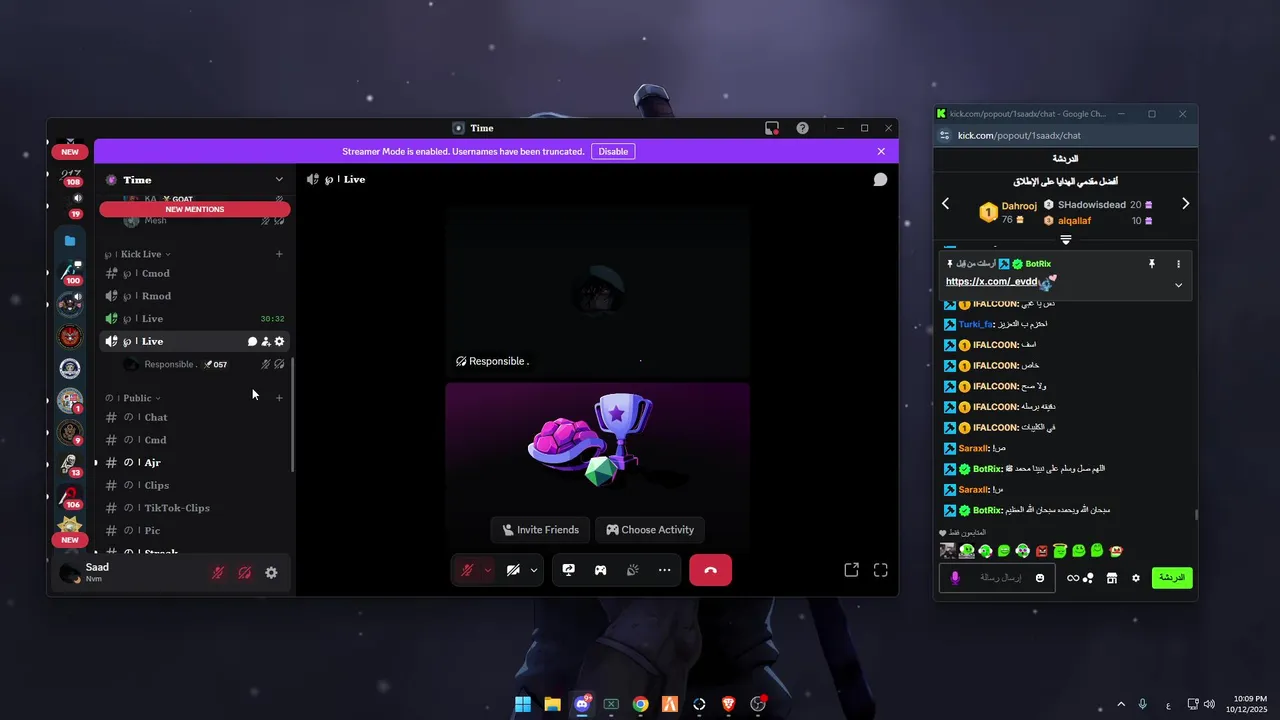Open camera options dropdown arrow
The image size is (1280, 720).
(x=534, y=570)
